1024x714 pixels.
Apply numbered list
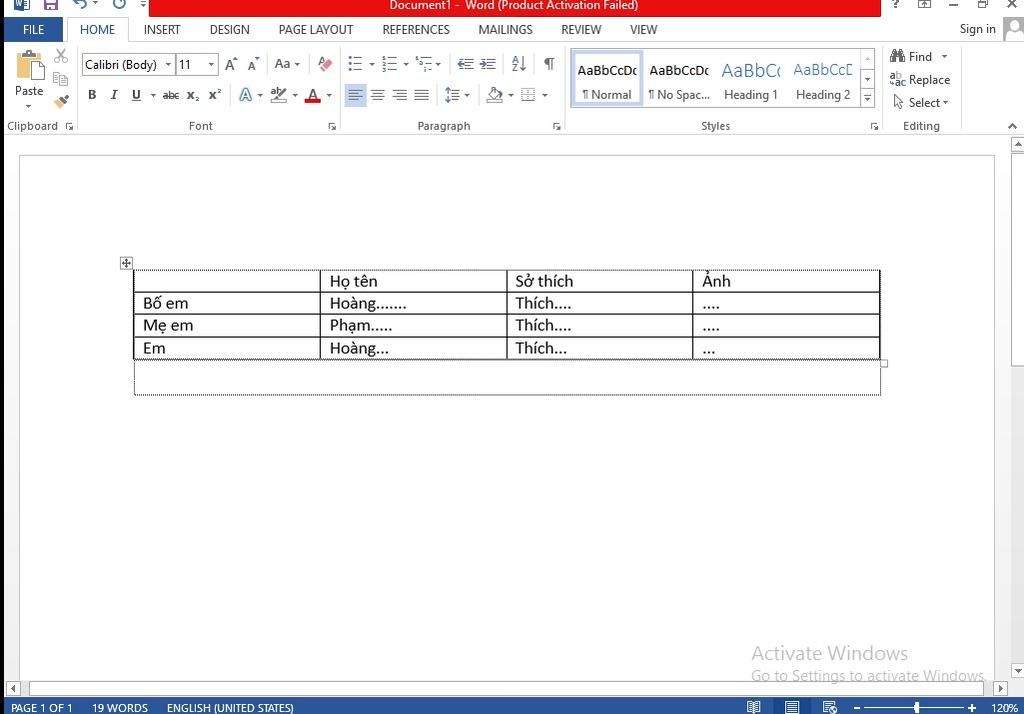tap(390, 64)
